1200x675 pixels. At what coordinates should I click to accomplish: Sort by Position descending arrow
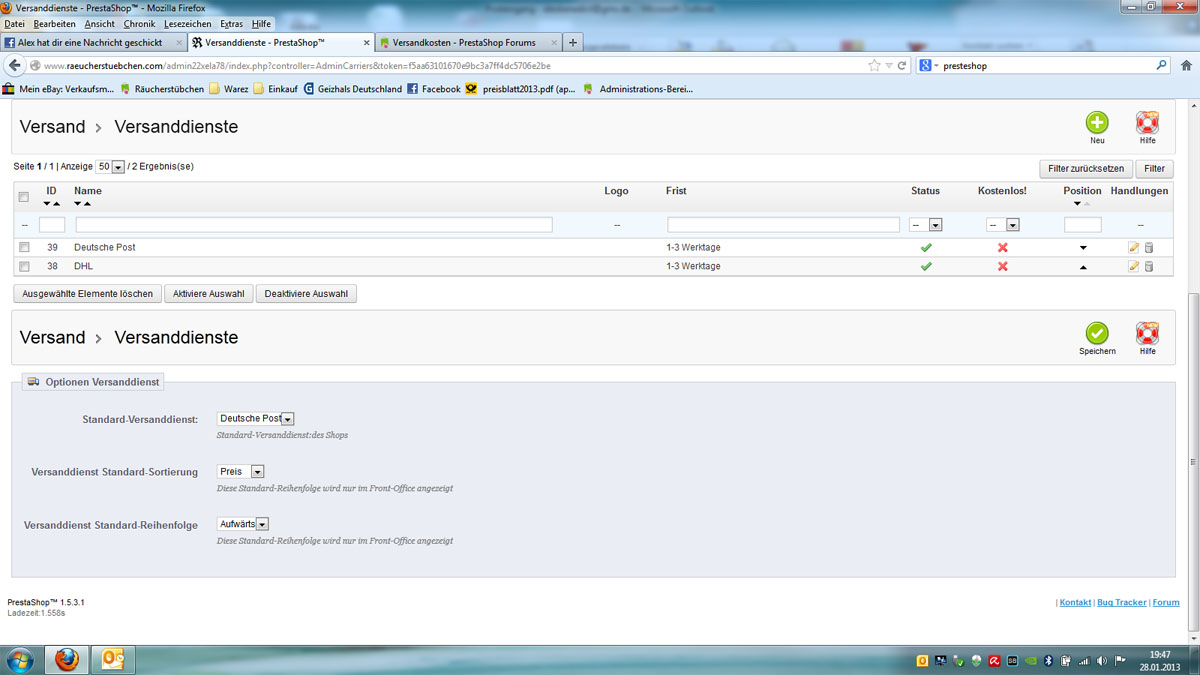(x=1077, y=204)
